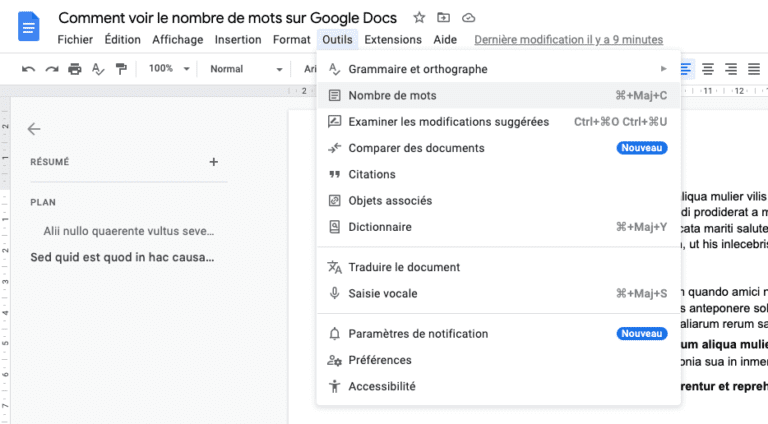Viewport: 768px width, 424px height.
Task: Print the document using the printer icon
Action: click(x=75, y=69)
